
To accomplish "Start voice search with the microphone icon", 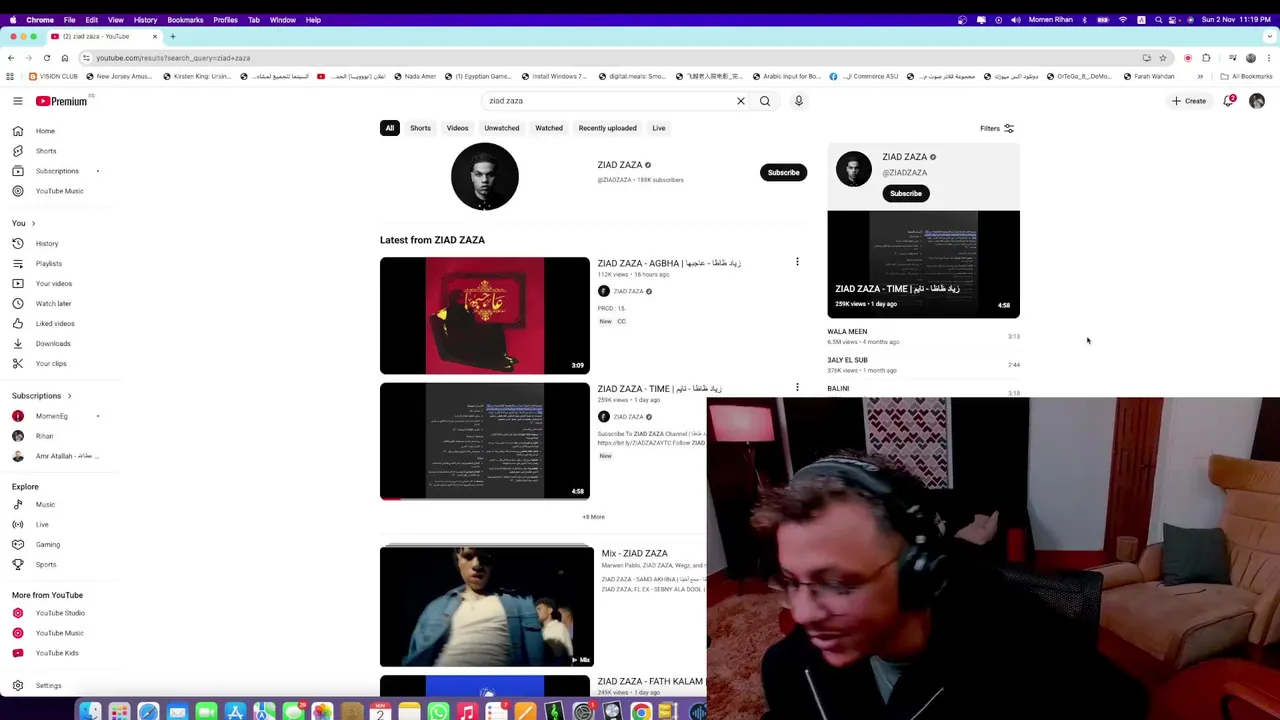I will (799, 101).
